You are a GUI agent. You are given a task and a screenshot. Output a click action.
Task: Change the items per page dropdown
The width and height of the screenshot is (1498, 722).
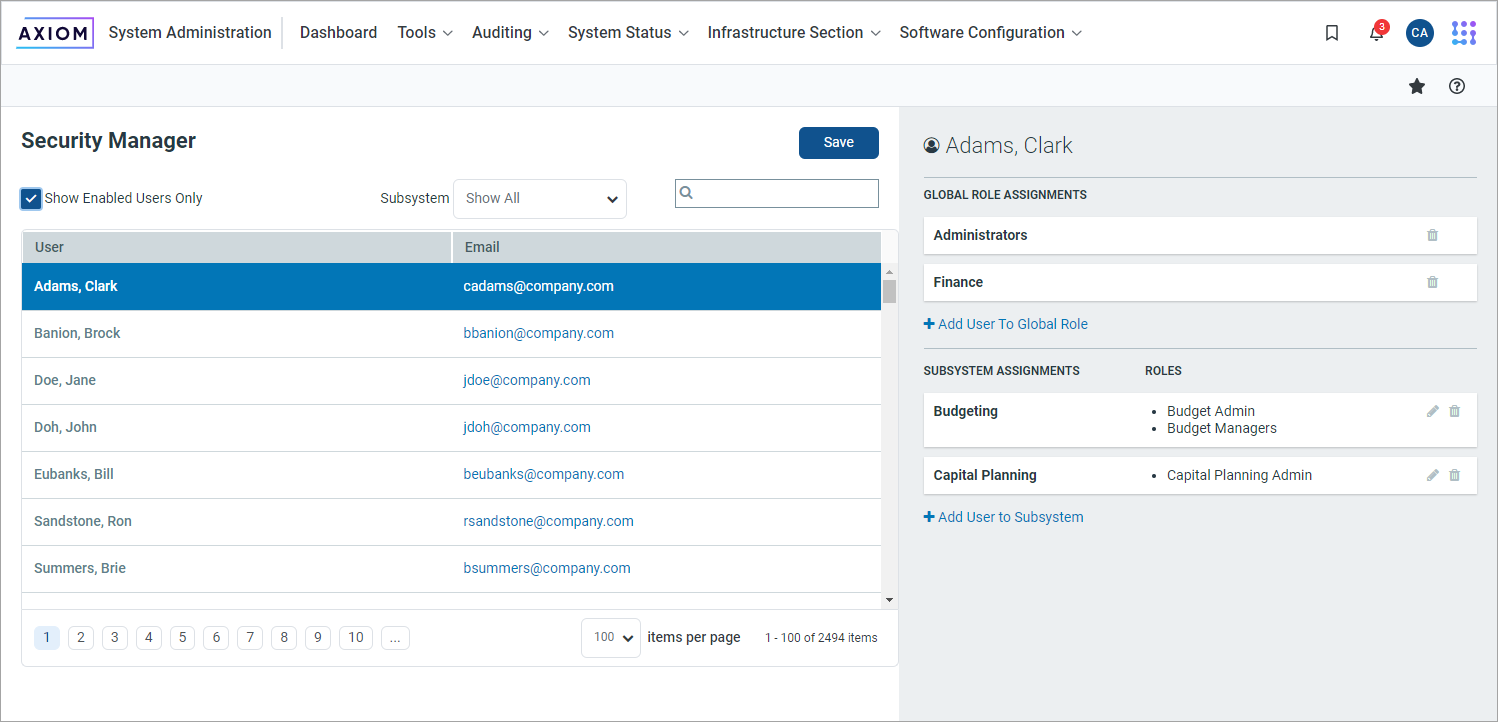coord(610,637)
